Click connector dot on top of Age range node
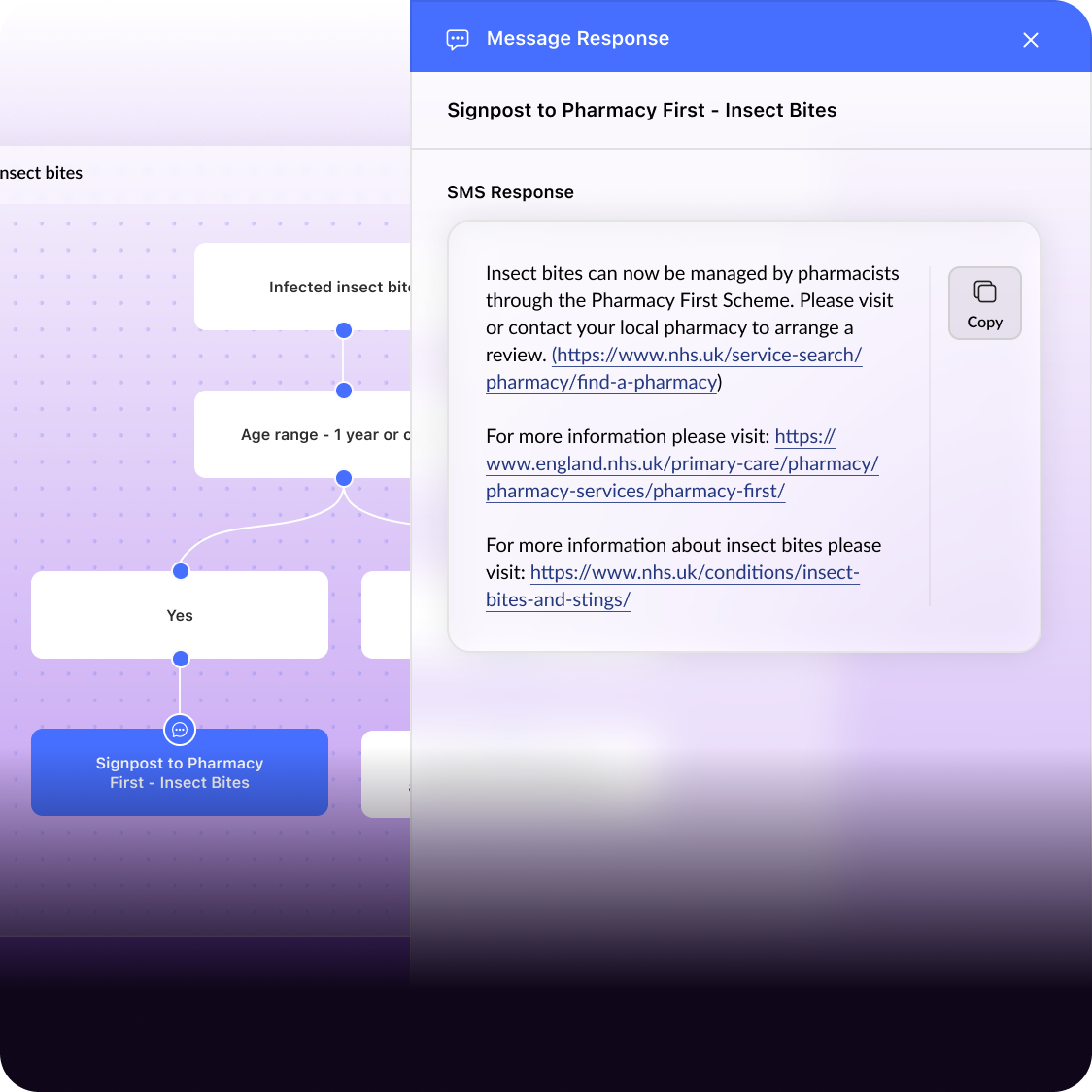Viewport: 1092px width, 1092px height. pyautogui.click(x=343, y=391)
